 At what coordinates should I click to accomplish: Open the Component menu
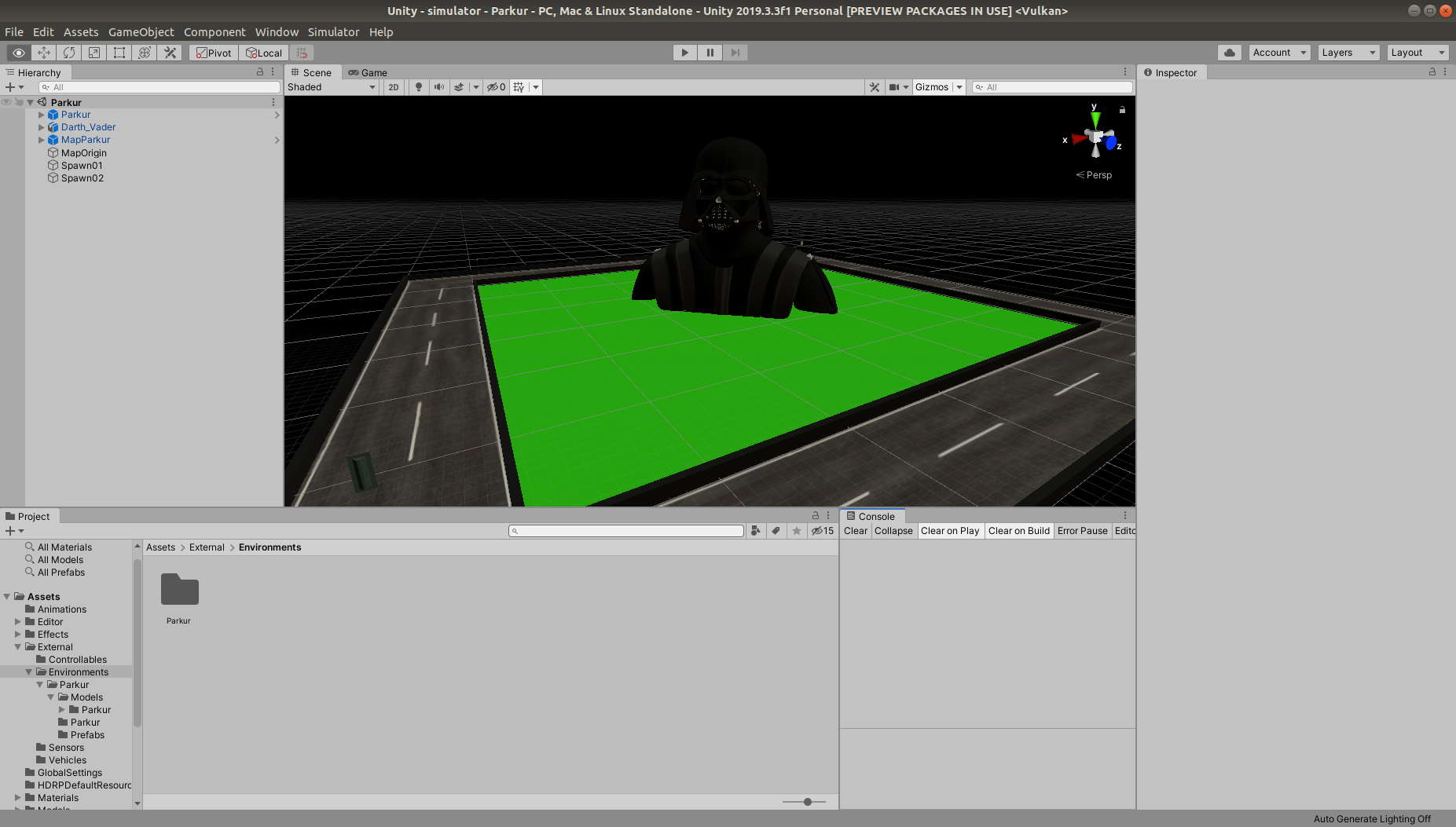pos(215,32)
